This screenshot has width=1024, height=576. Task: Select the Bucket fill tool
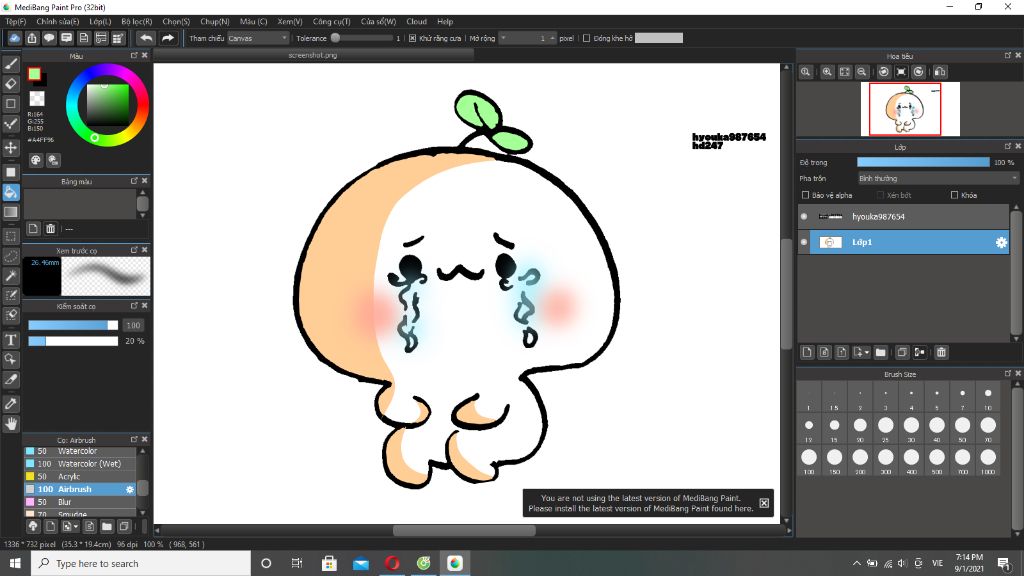(11, 192)
